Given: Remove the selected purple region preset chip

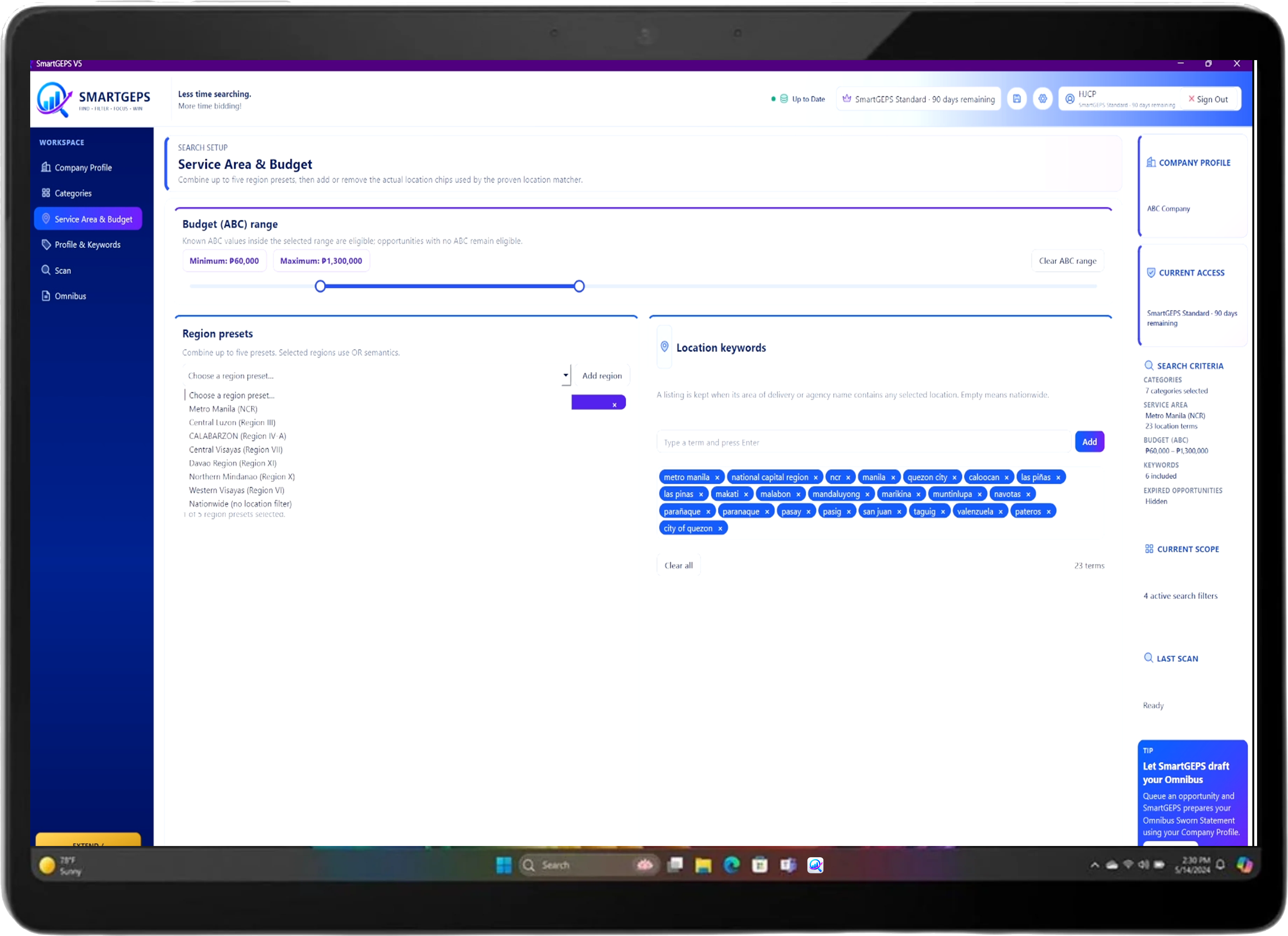Looking at the screenshot, I should pos(614,405).
